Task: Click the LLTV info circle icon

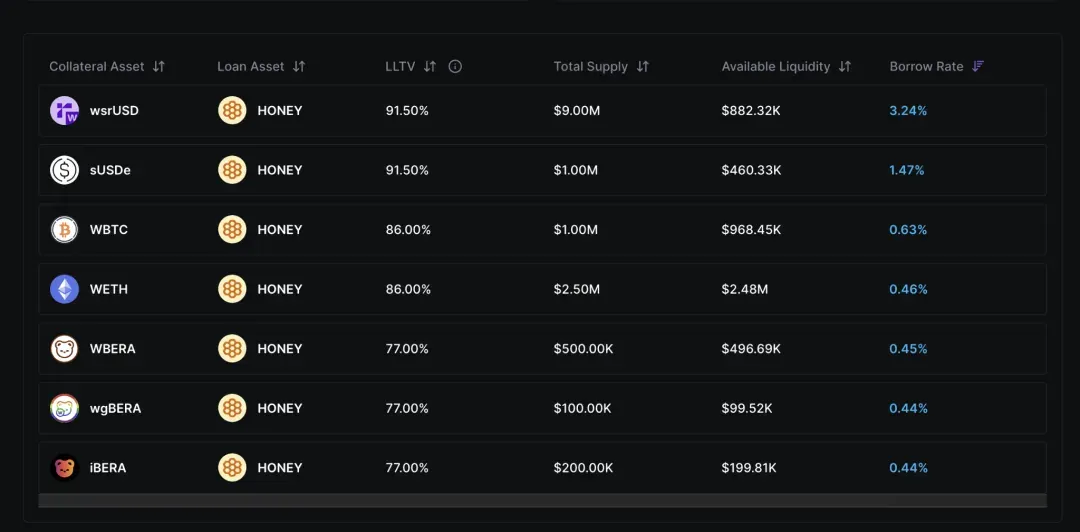Action: coord(455,67)
